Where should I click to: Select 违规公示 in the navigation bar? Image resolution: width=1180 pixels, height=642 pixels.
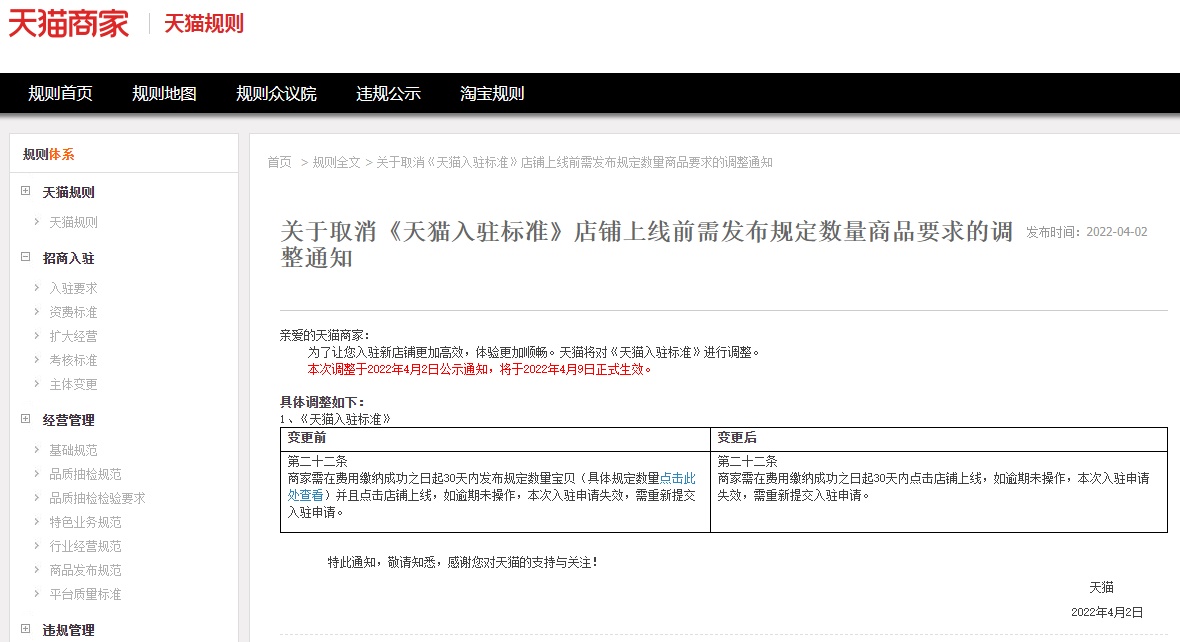pyautogui.click(x=388, y=93)
